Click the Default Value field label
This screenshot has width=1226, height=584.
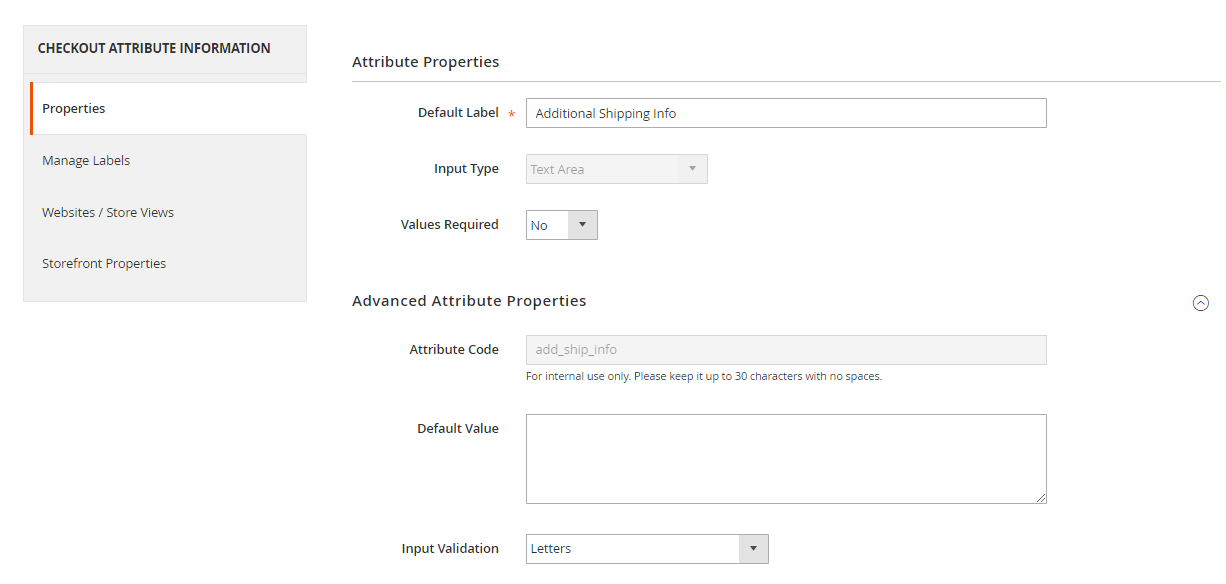[457, 429]
